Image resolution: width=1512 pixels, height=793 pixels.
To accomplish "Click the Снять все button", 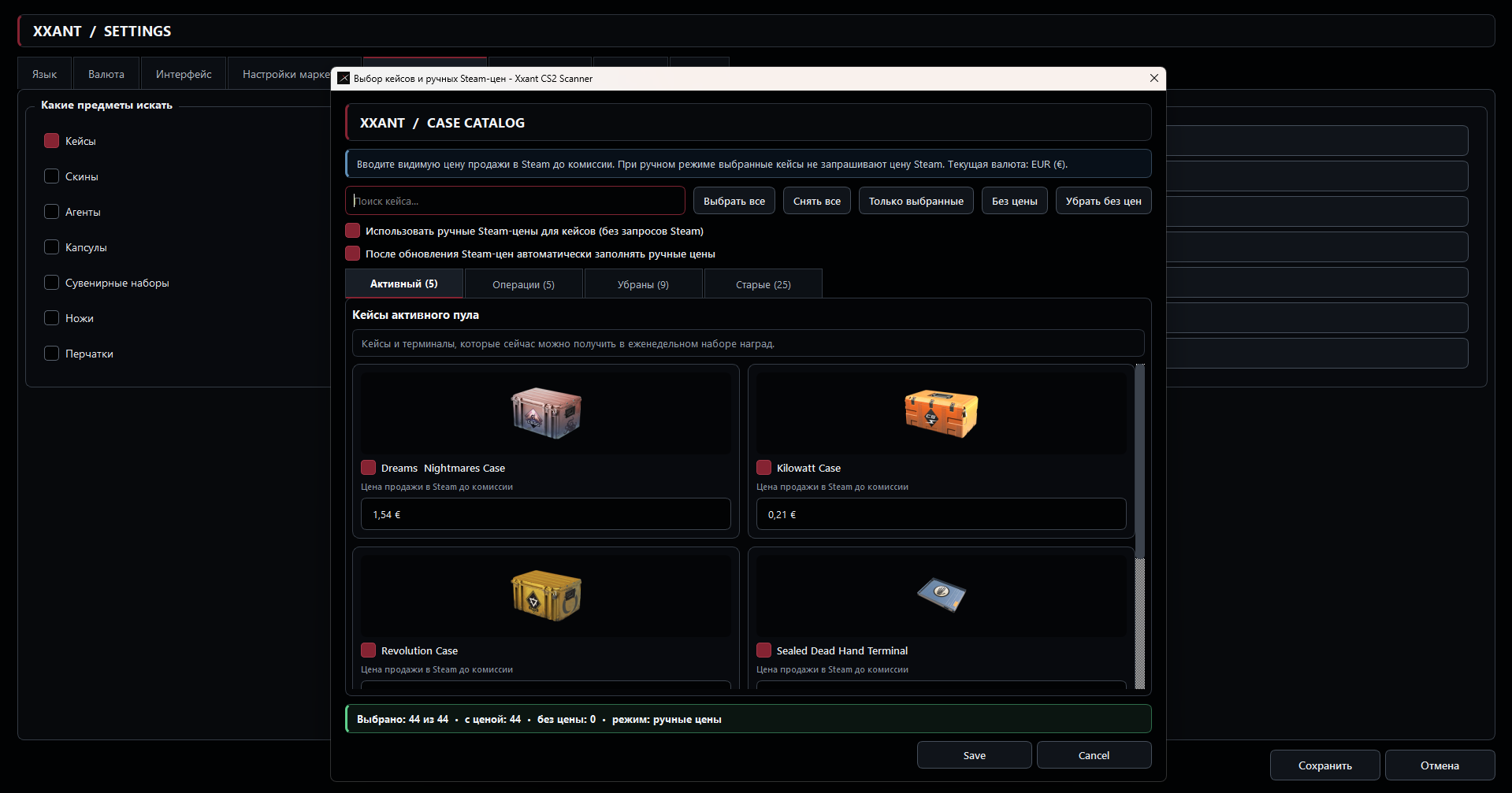I will [x=817, y=201].
